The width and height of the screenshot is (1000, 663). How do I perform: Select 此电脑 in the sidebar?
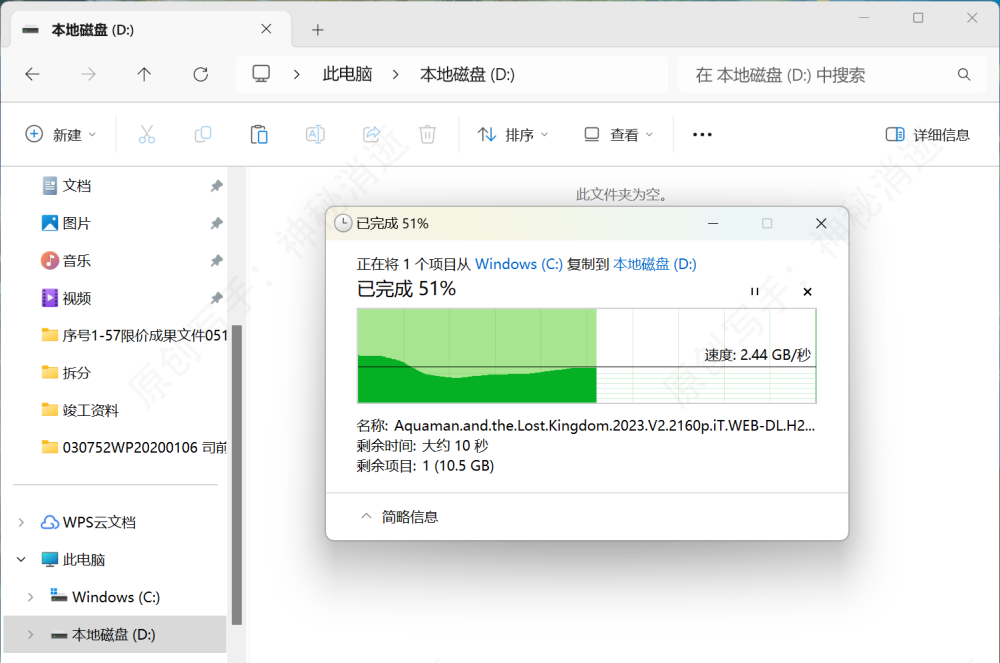(73, 560)
